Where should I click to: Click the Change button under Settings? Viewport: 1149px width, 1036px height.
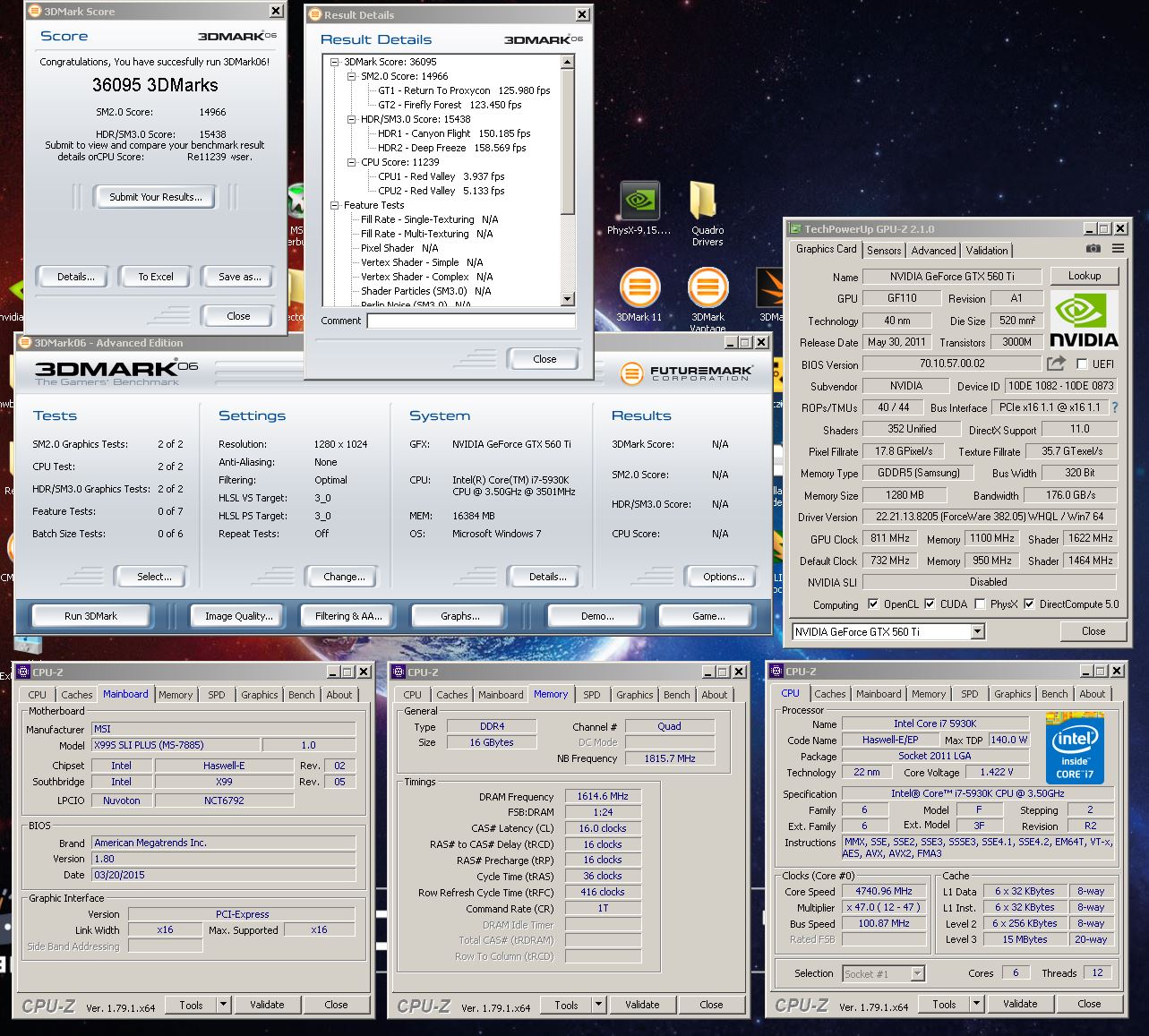click(x=344, y=577)
